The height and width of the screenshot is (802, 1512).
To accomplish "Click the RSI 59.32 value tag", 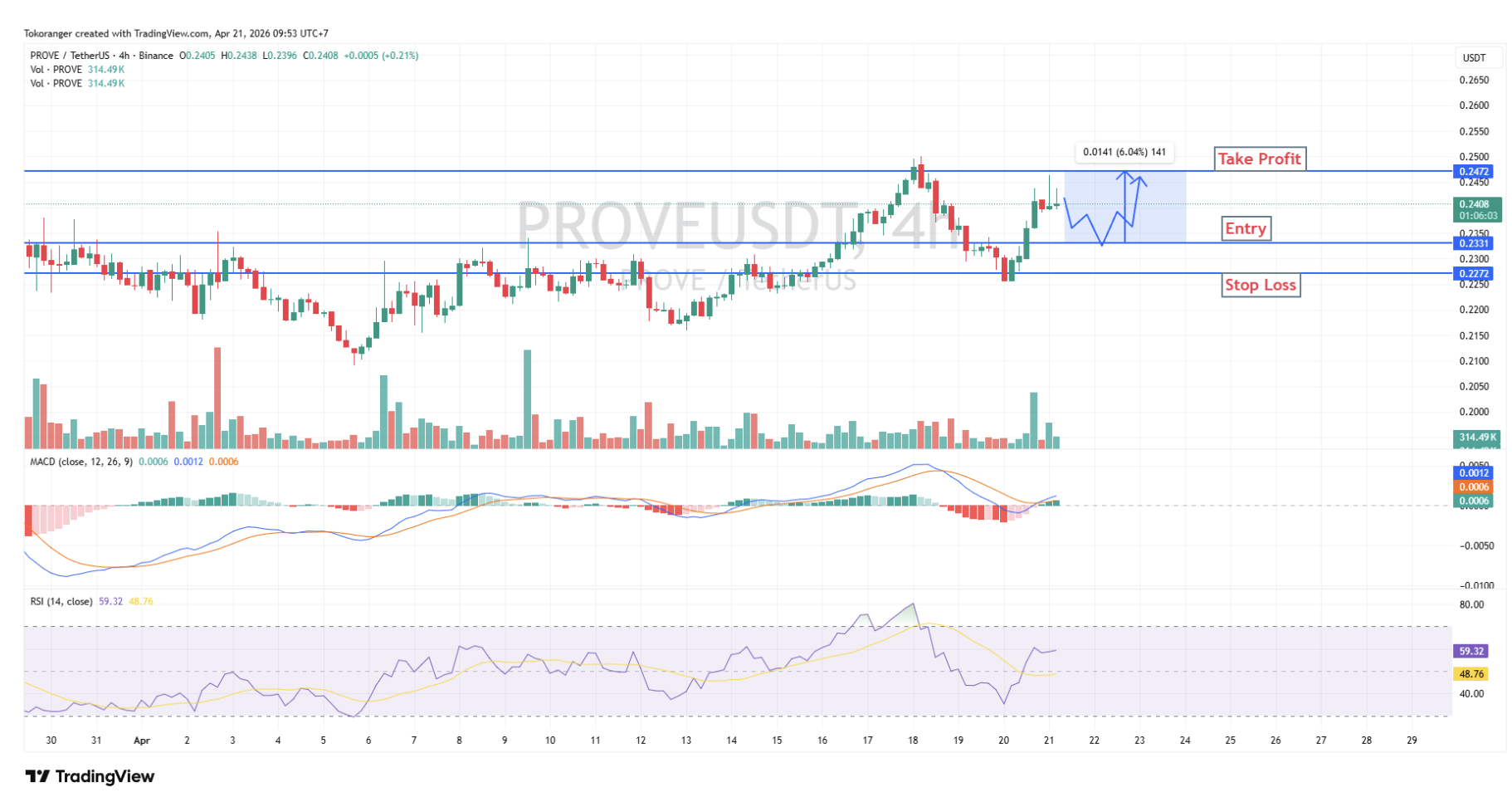I will (1471, 652).
